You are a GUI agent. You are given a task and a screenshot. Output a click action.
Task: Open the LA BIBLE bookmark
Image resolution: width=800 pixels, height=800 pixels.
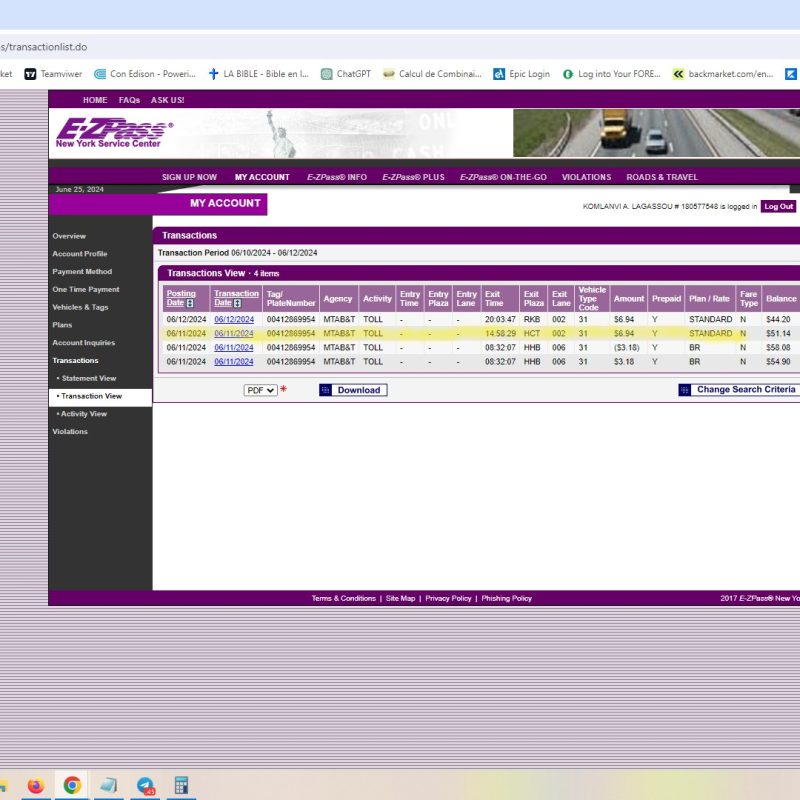pos(259,74)
